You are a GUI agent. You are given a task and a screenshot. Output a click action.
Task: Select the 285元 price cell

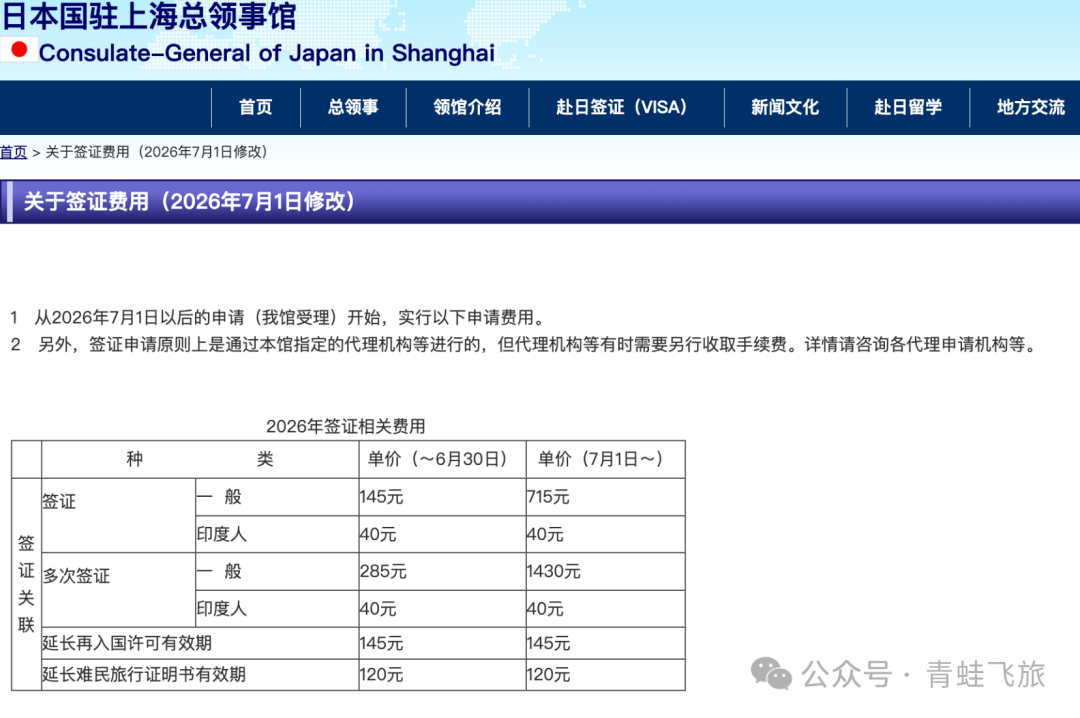[x=442, y=571]
